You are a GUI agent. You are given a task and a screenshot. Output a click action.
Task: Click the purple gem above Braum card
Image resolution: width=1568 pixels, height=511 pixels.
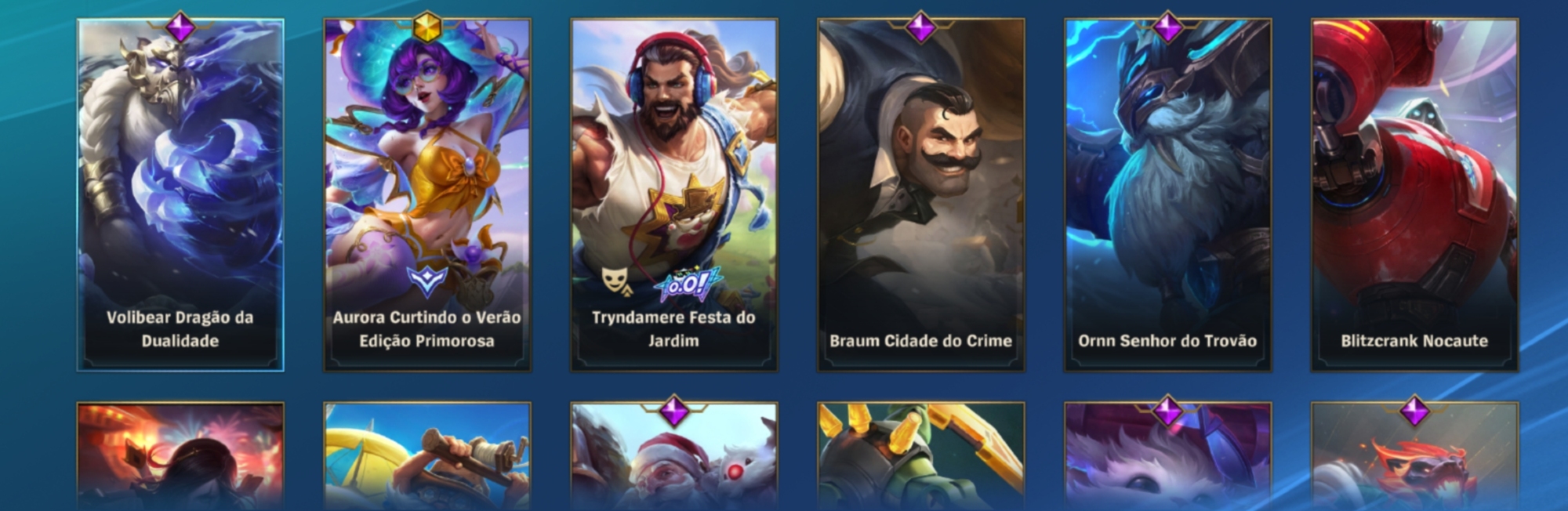(x=920, y=27)
